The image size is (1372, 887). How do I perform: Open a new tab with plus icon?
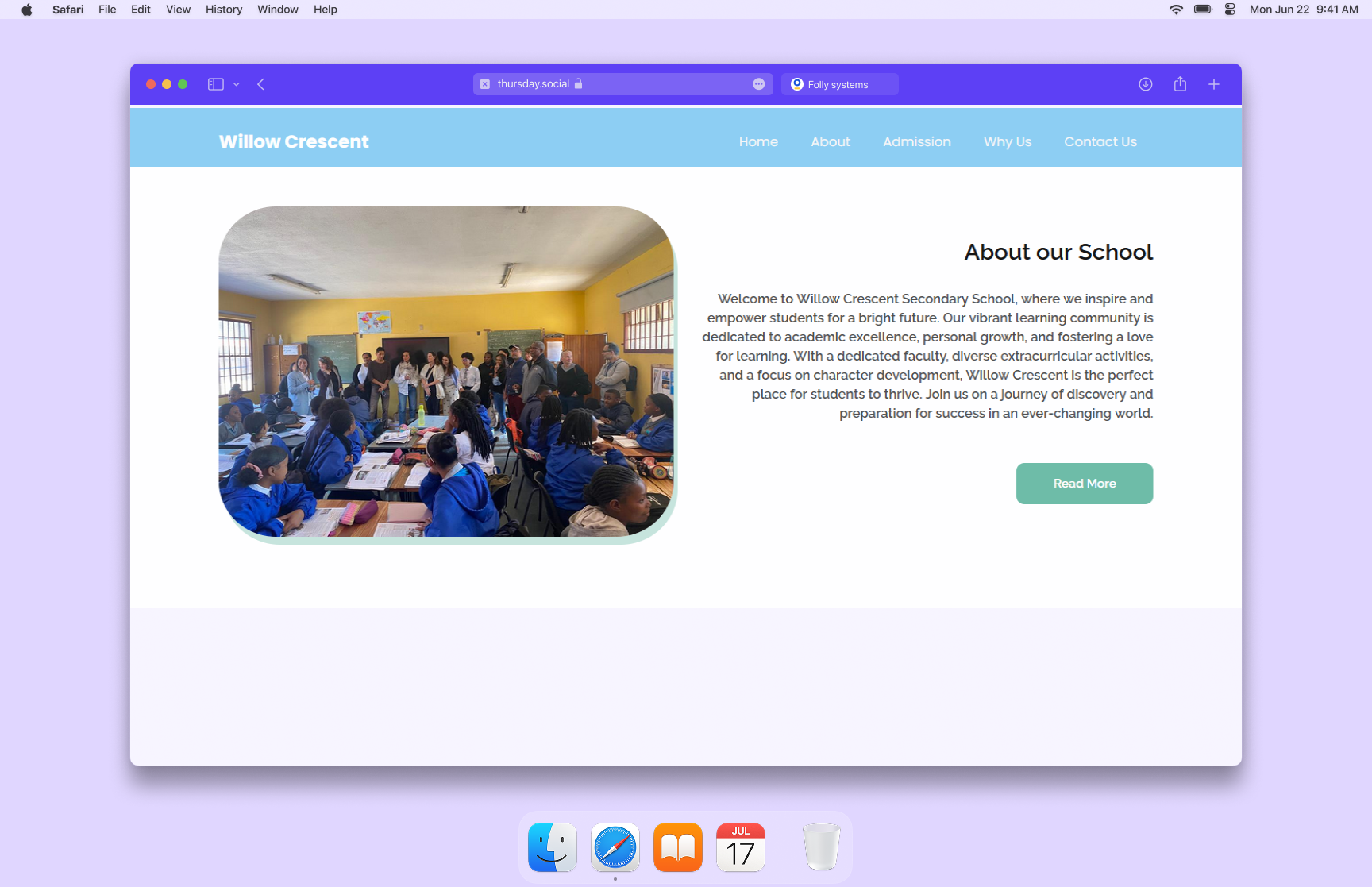[x=1213, y=84]
